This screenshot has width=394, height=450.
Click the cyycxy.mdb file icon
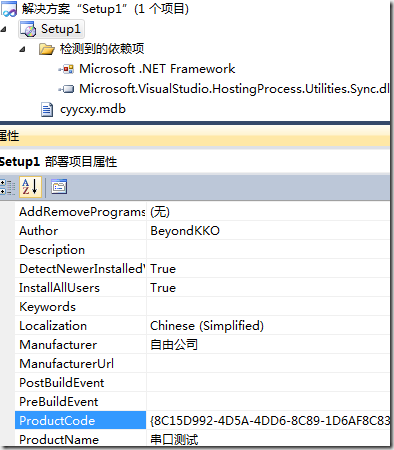[x=47, y=109]
